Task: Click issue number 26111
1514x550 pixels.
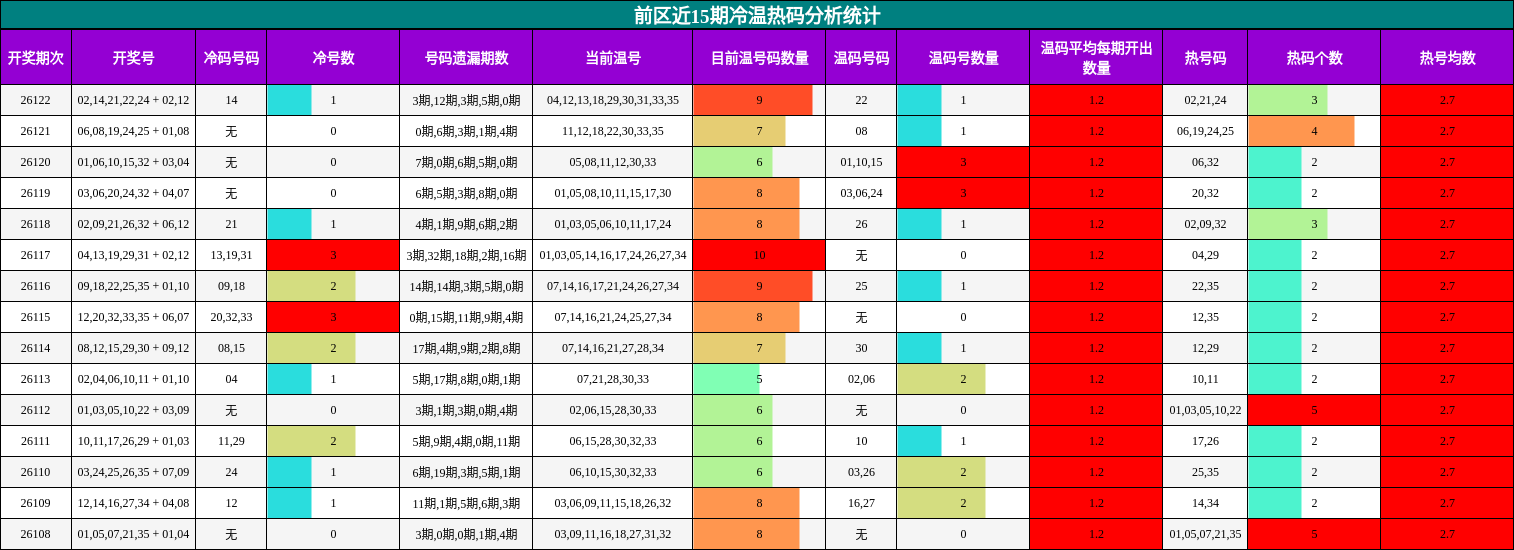Action: [36, 441]
